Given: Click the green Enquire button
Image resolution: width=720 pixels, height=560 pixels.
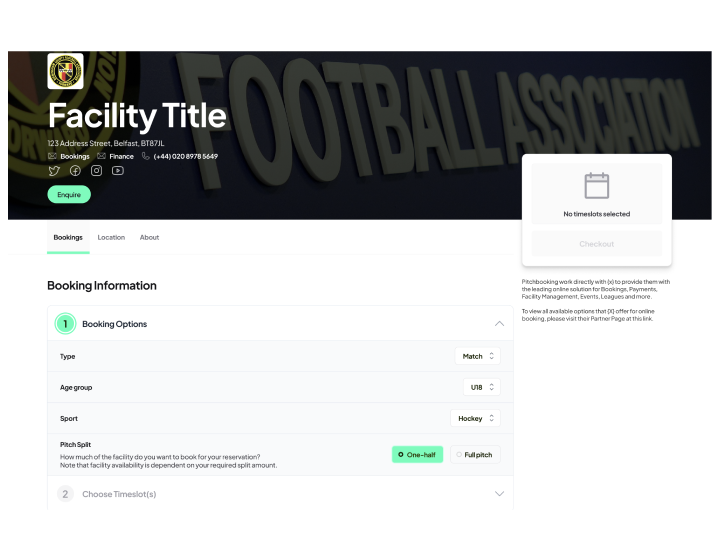Looking at the screenshot, I should (x=69, y=194).
